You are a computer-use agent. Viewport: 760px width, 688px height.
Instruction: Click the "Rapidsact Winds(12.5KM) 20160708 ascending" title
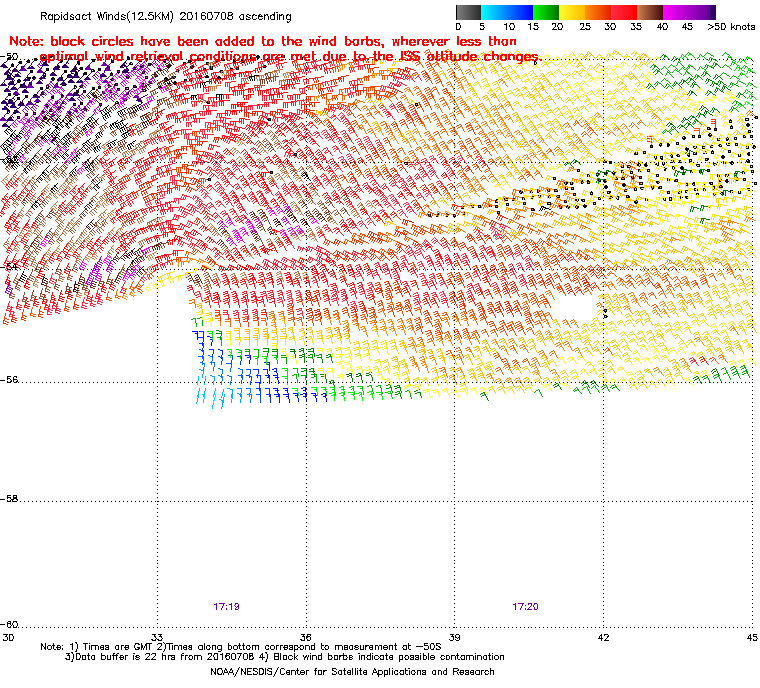coord(166,16)
